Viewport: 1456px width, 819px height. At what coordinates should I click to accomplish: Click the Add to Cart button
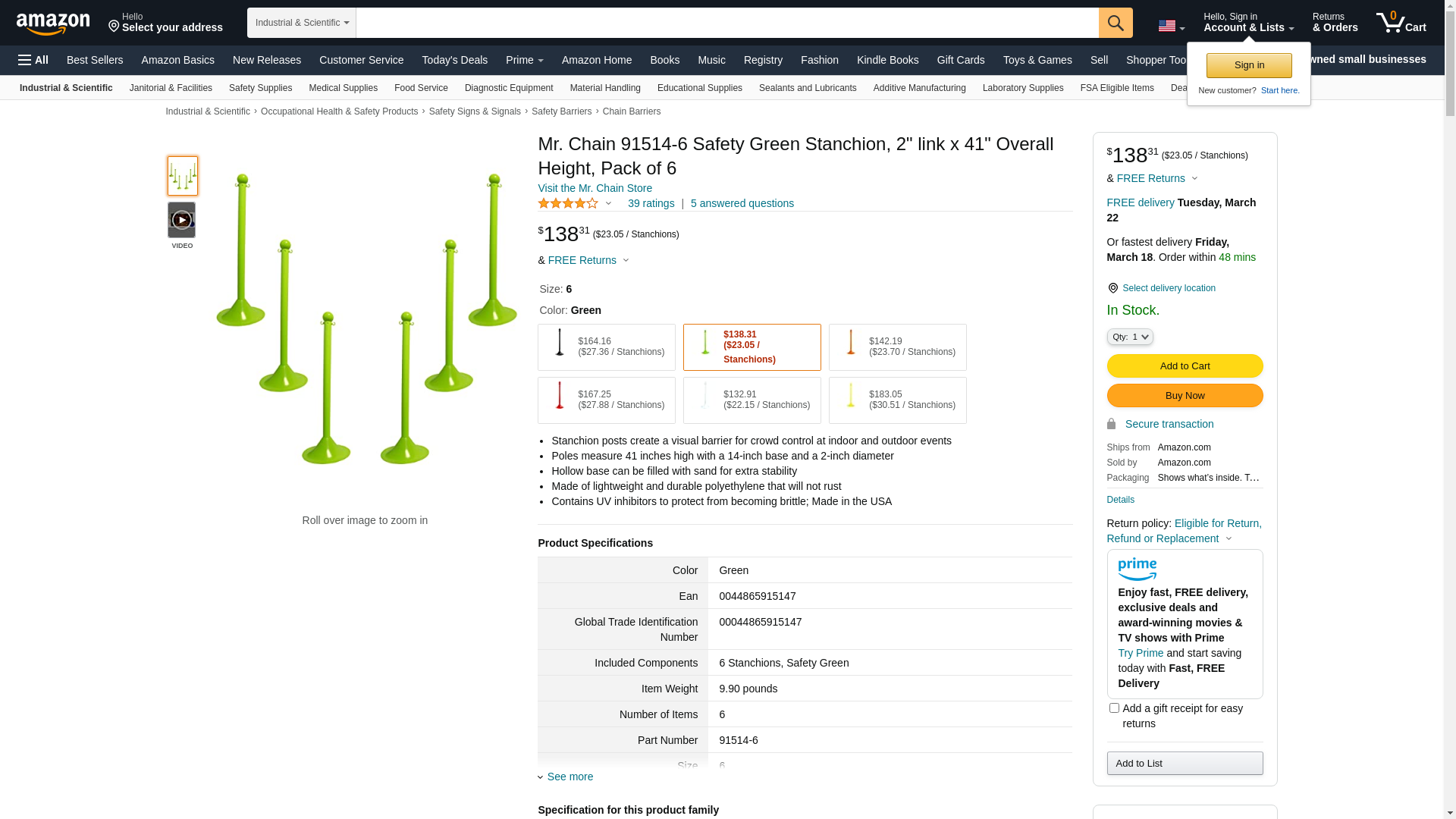click(1184, 366)
